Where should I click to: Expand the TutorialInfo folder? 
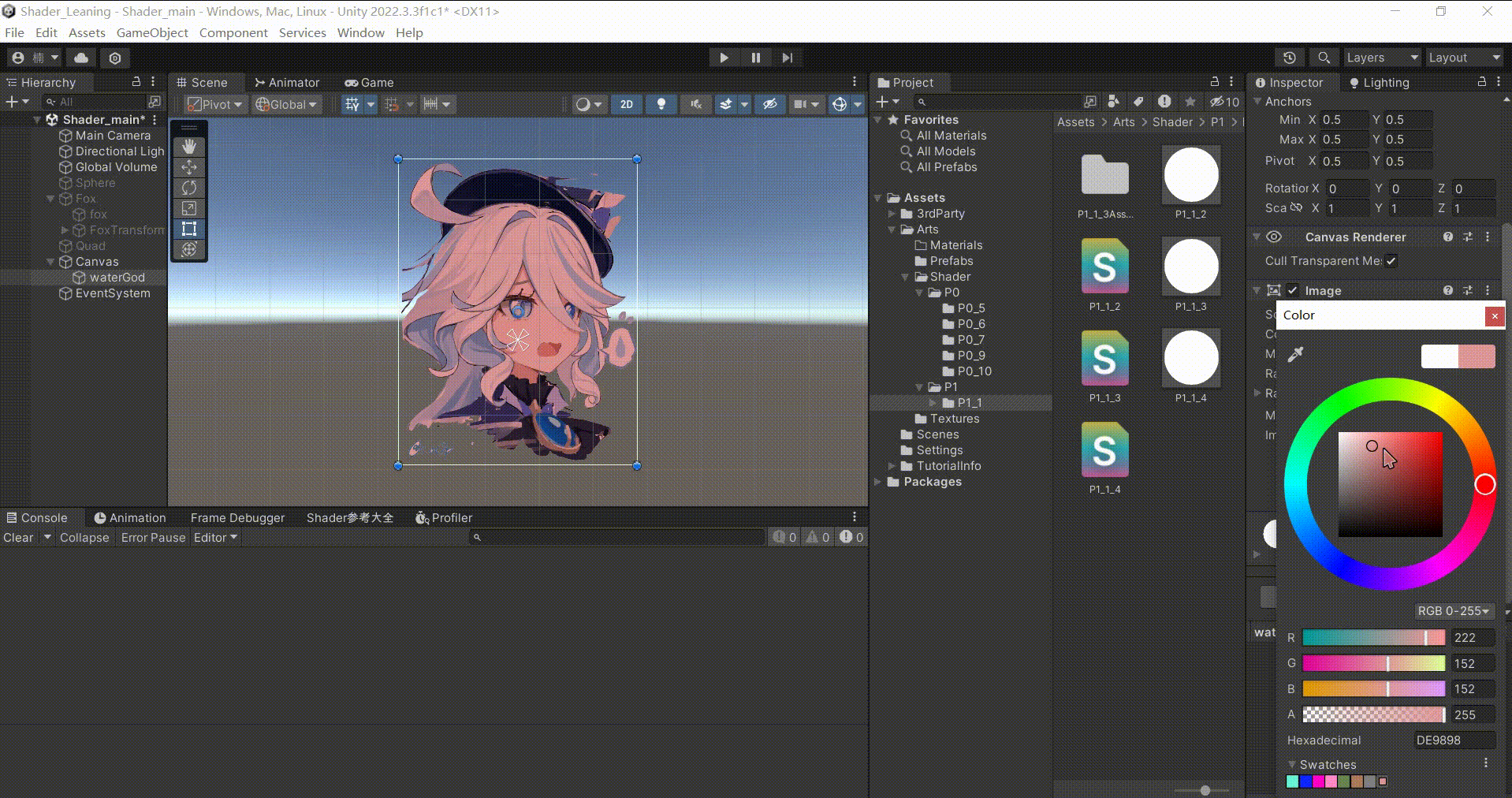[892, 466]
